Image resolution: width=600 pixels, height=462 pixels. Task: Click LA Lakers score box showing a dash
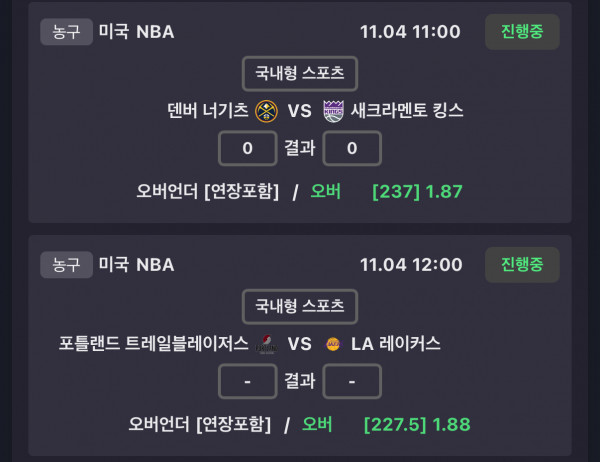pos(351,381)
